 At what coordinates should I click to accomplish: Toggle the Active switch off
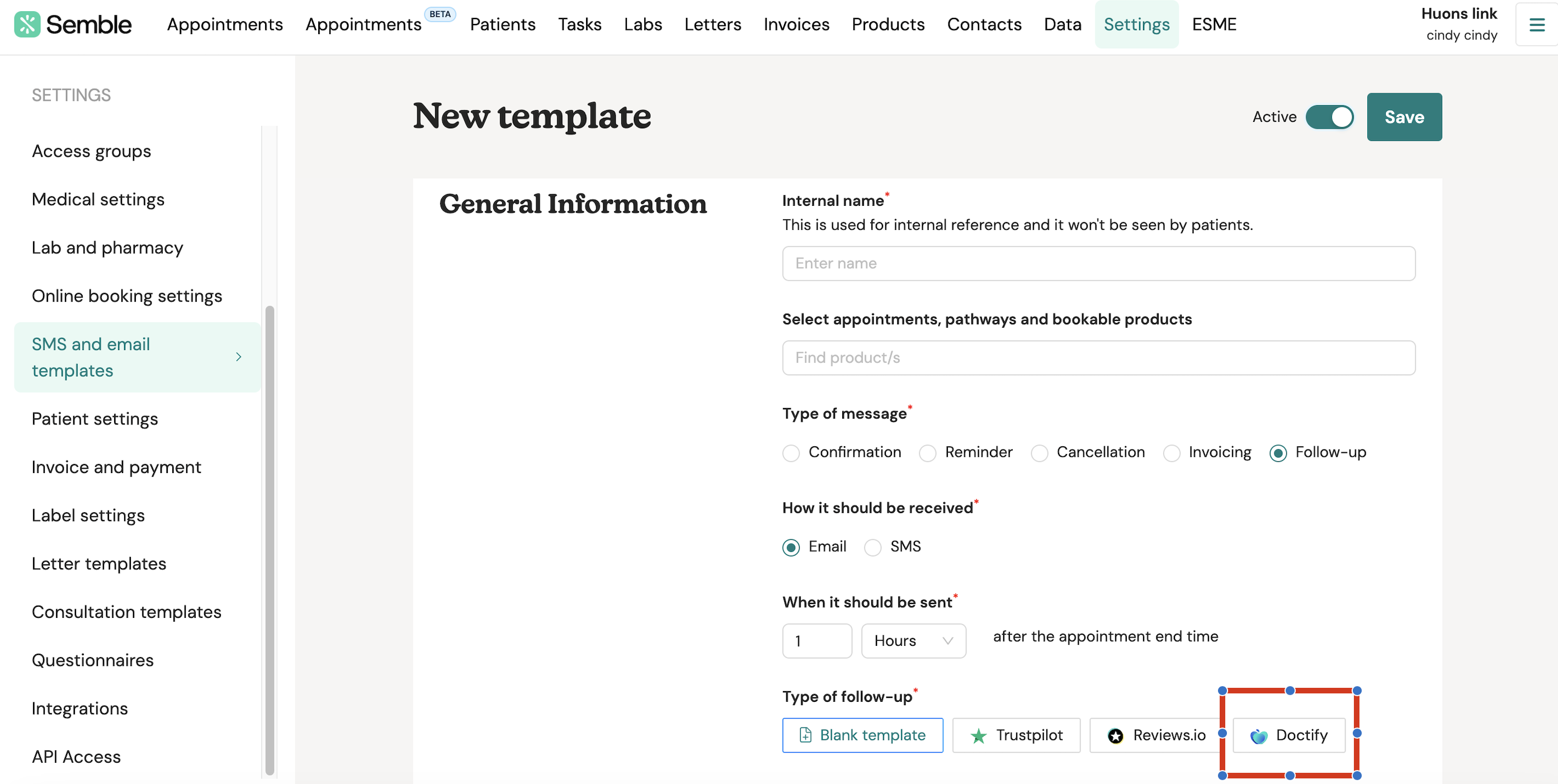pyautogui.click(x=1329, y=117)
